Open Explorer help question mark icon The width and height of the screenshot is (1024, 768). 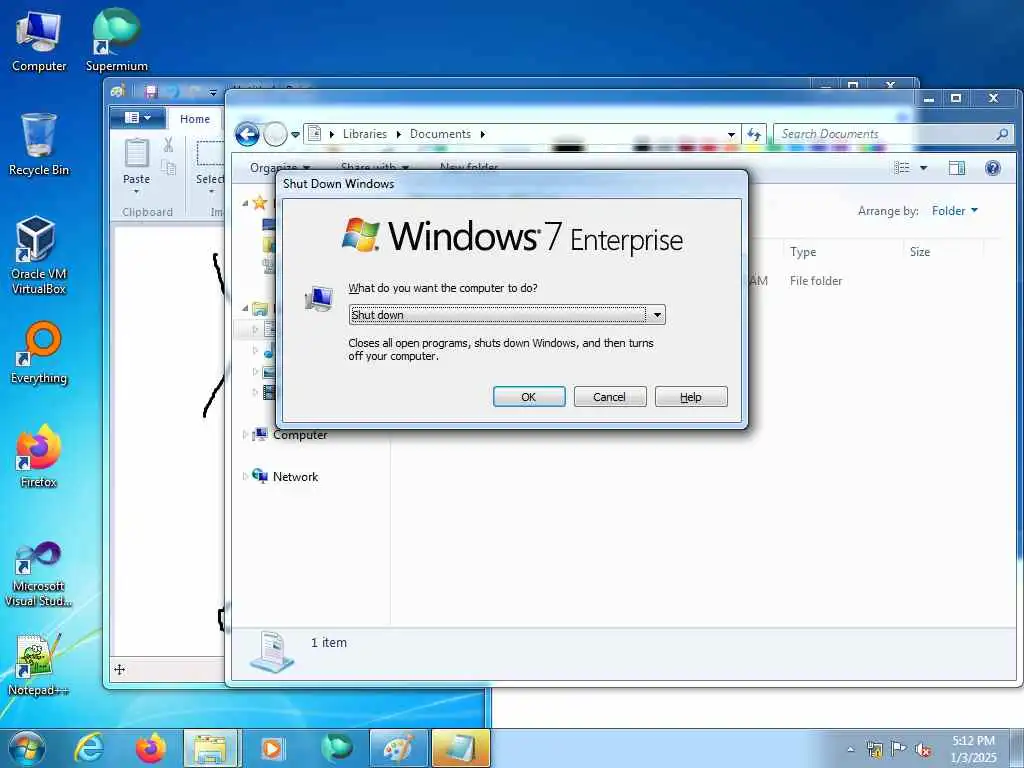[993, 168]
